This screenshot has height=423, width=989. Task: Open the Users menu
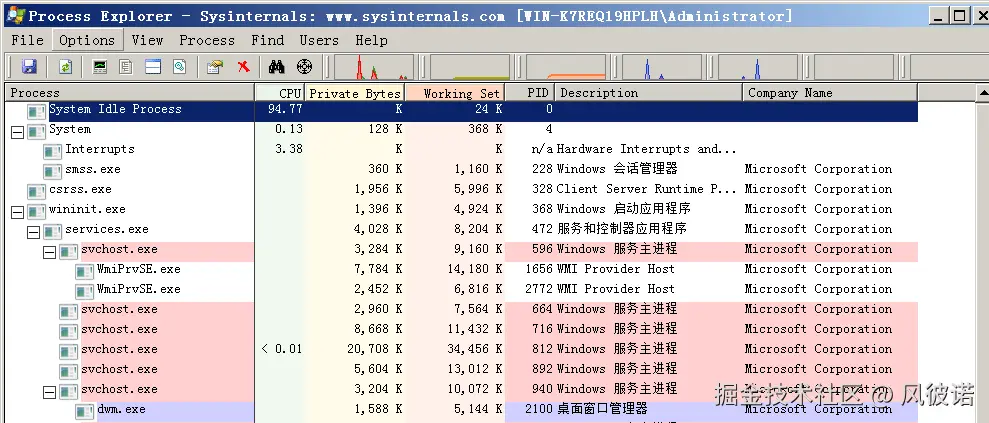(319, 40)
